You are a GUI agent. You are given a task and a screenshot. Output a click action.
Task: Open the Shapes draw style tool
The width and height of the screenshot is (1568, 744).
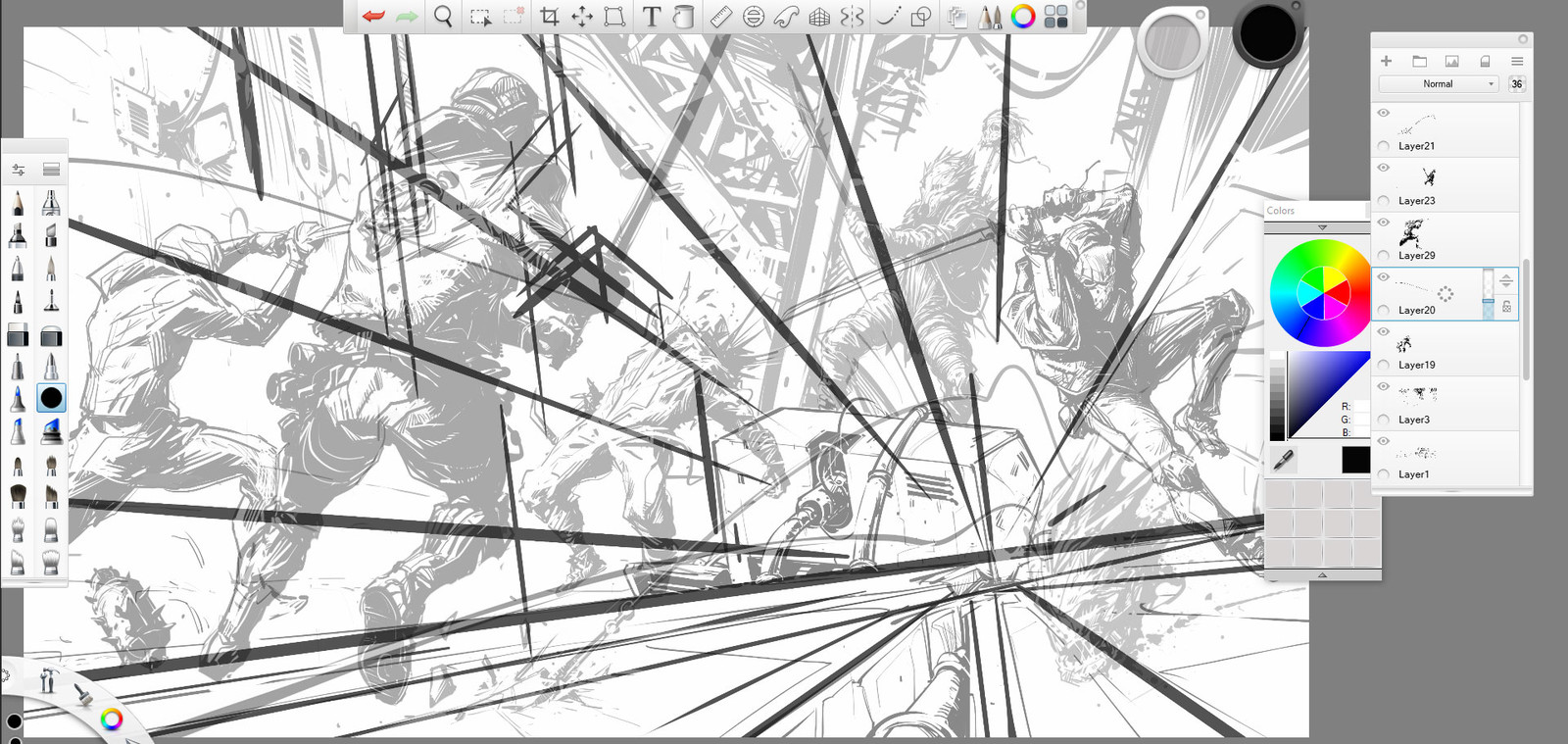point(921,17)
